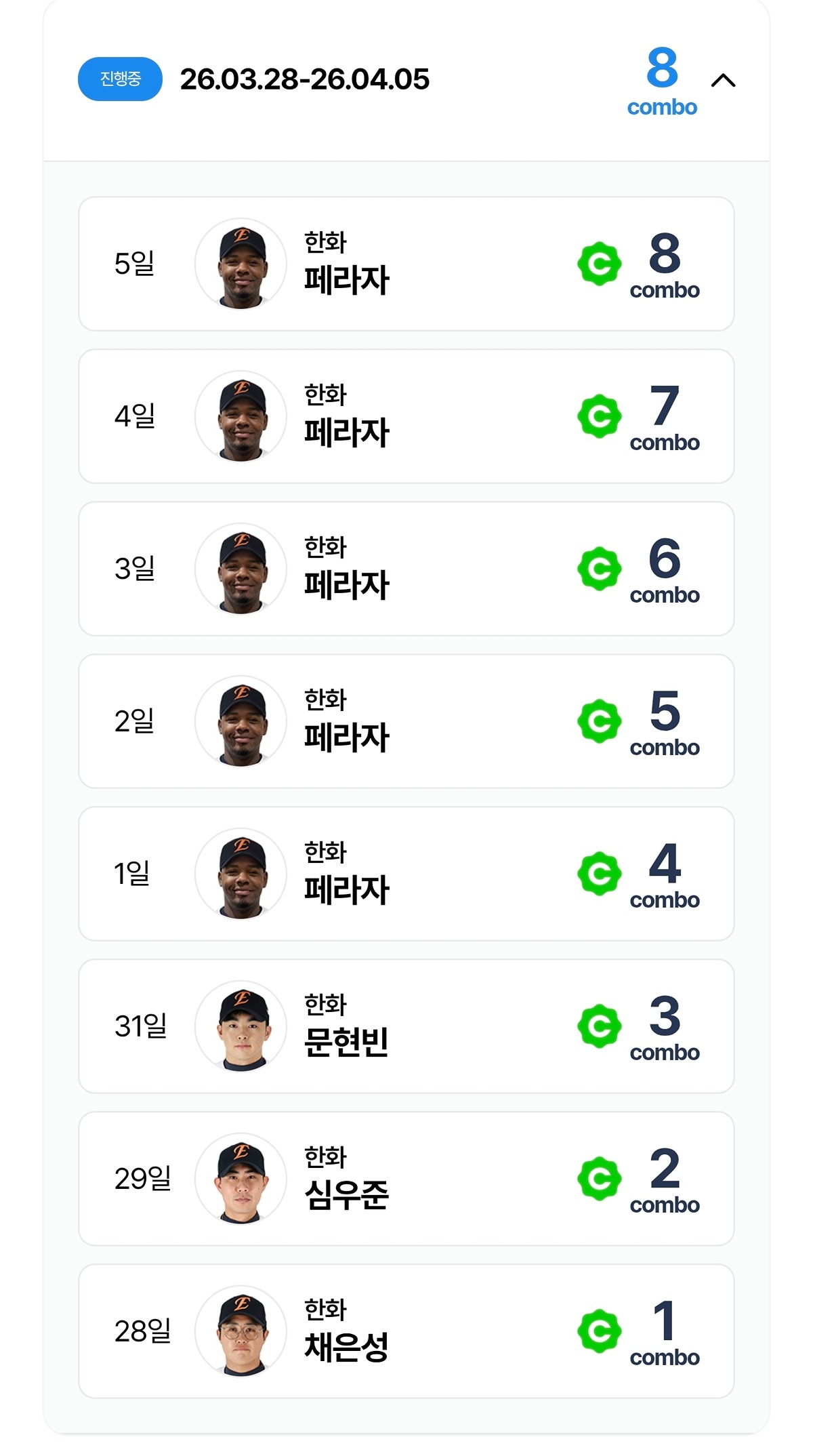Tap the 채은성 player name
The height and width of the screenshot is (1456, 813).
pyautogui.click(x=346, y=1348)
